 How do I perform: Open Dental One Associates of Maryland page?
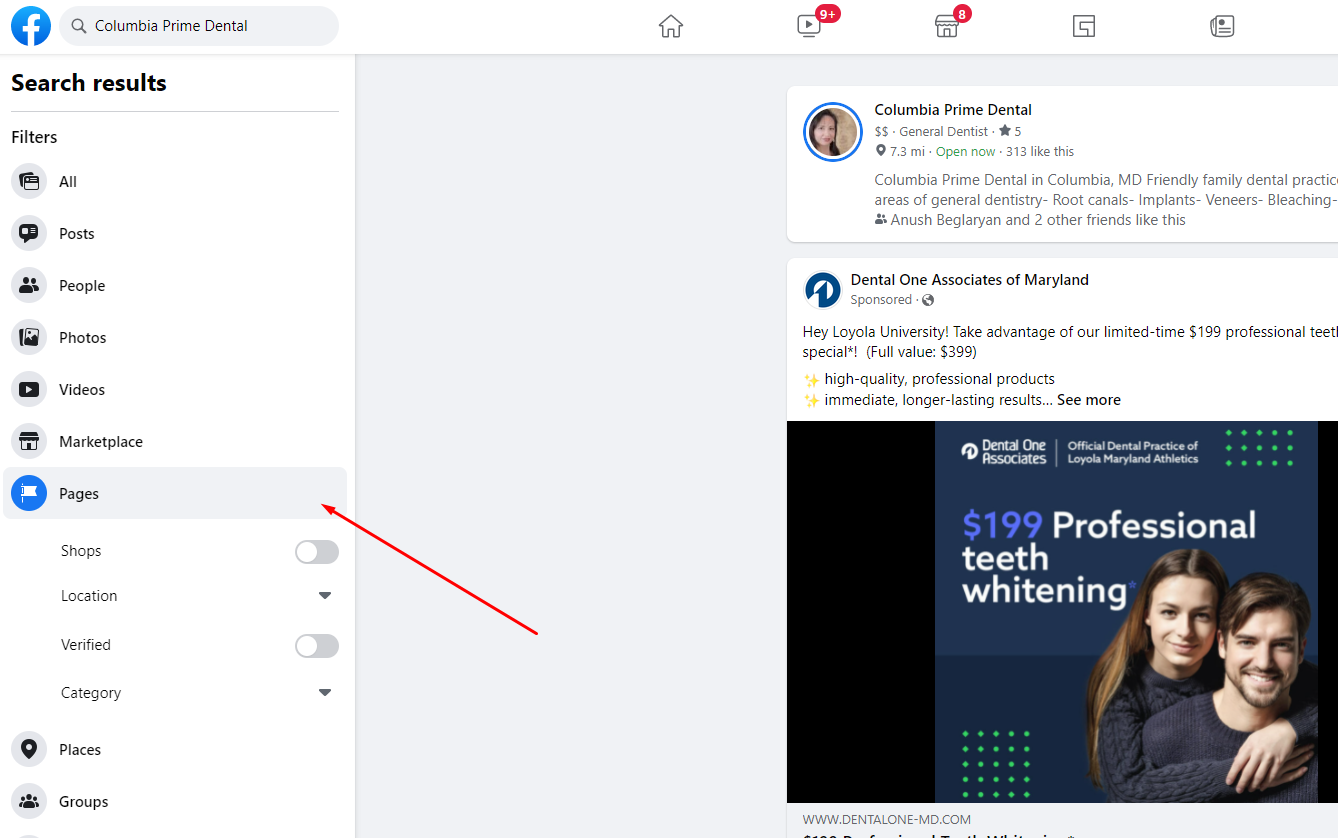click(969, 280)
